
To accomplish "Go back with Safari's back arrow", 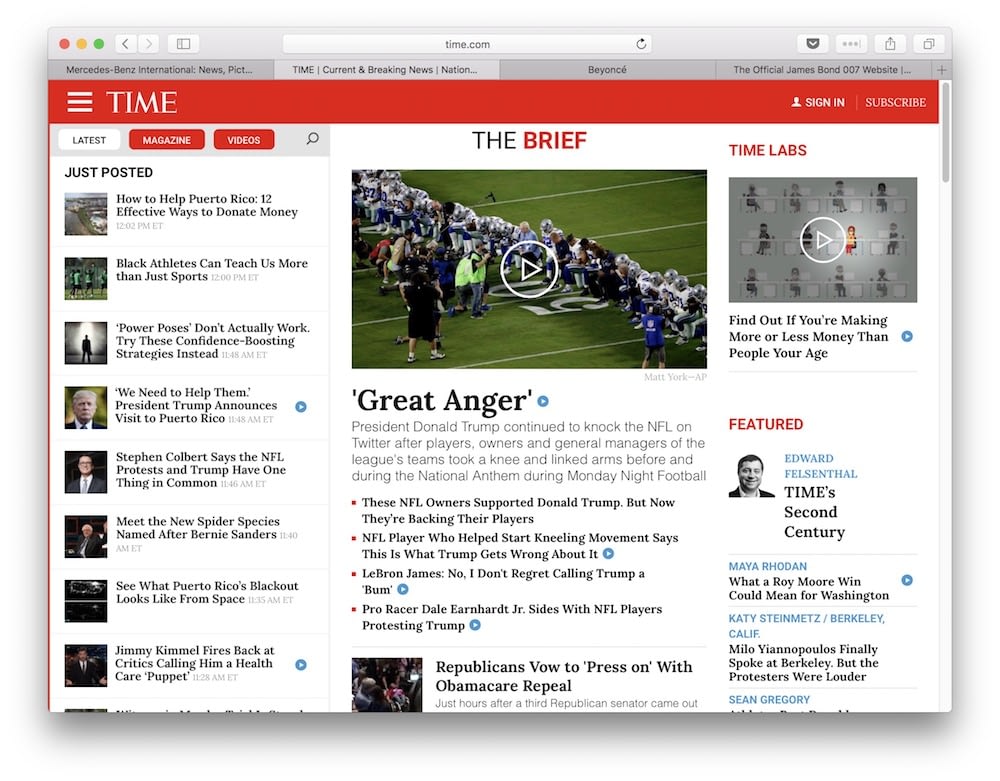I will [x=126, y=43].
